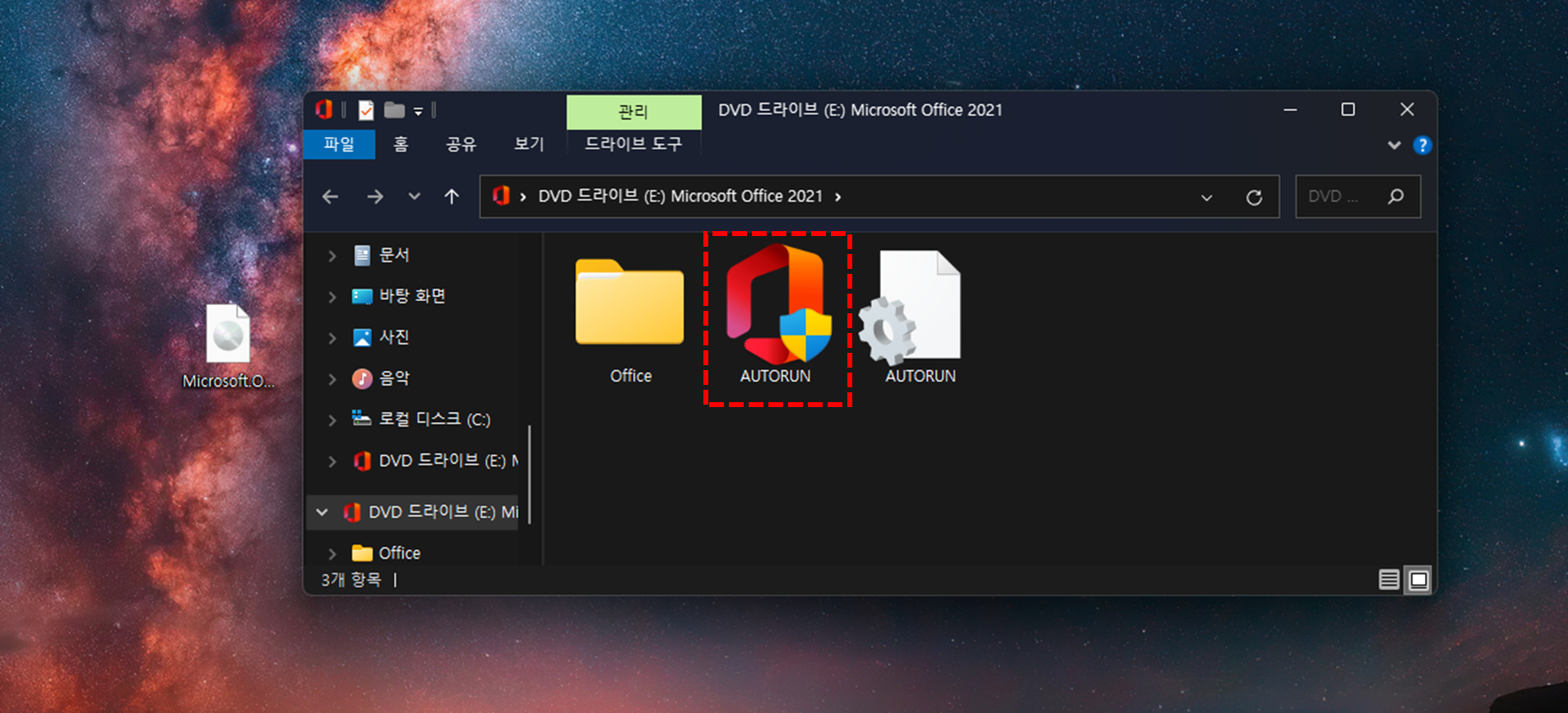Maximize the File Explorer window
This screenshot has height=713, width=1568.
[1348, 109]
